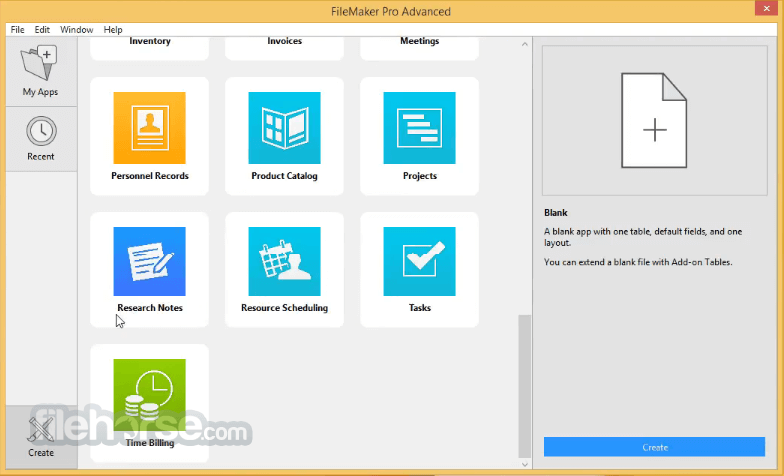Choose the Projects template icon
Image resolution: width=784 pixels, height=476 pixels.
click(420, 128)
